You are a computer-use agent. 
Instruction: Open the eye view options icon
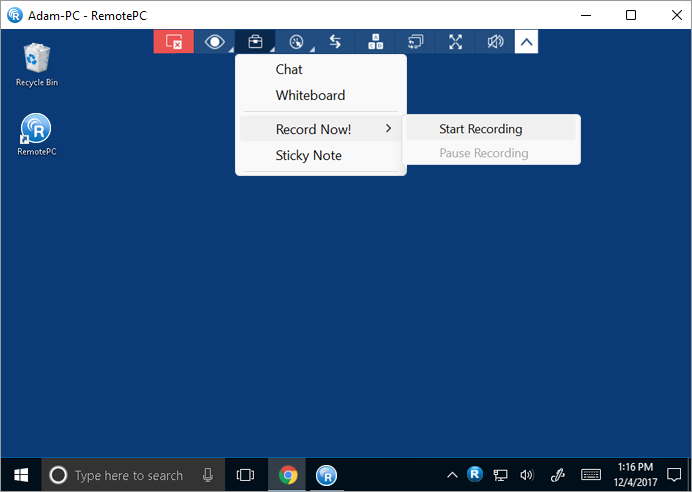click(214, 42)
